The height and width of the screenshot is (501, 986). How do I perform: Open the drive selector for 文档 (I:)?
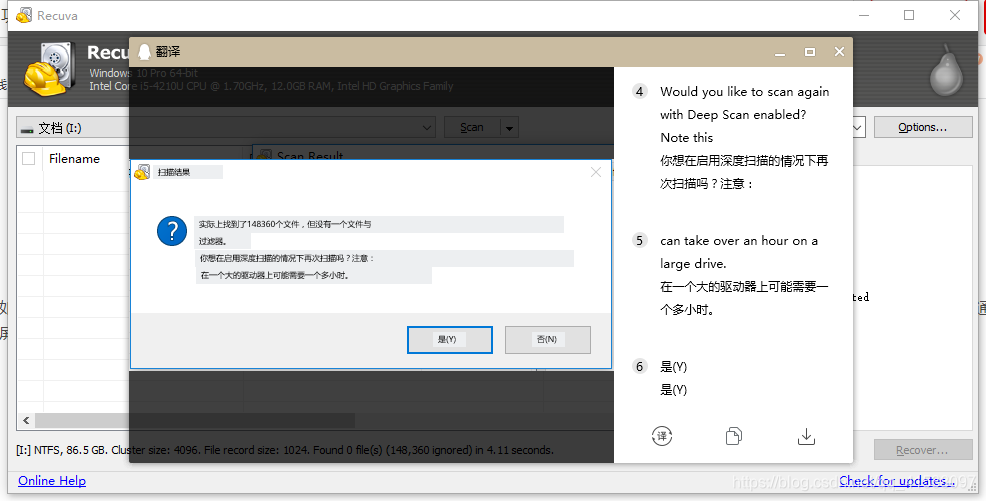click(226, 128)
